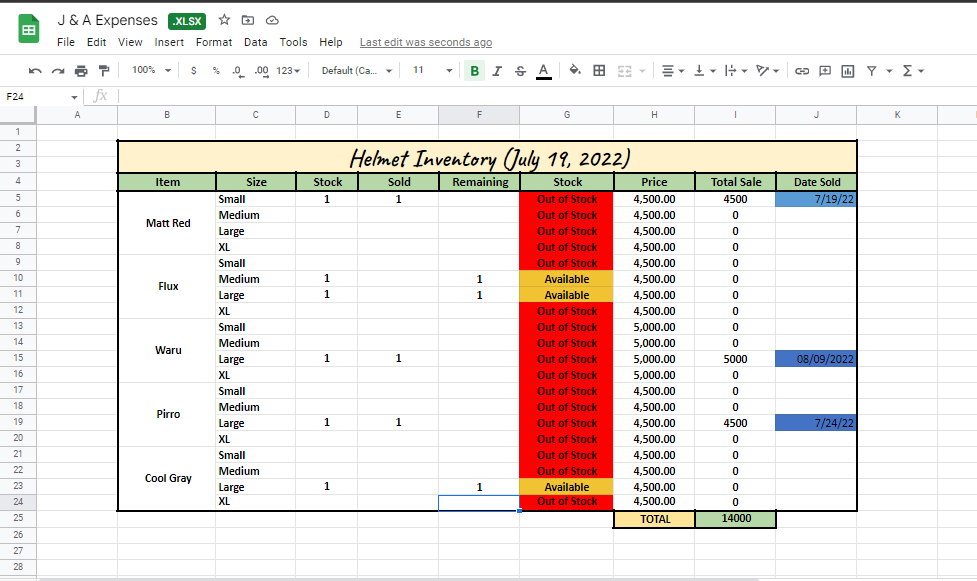
Task: Toggle Bold formatting
Action: [x=474, y=71]
